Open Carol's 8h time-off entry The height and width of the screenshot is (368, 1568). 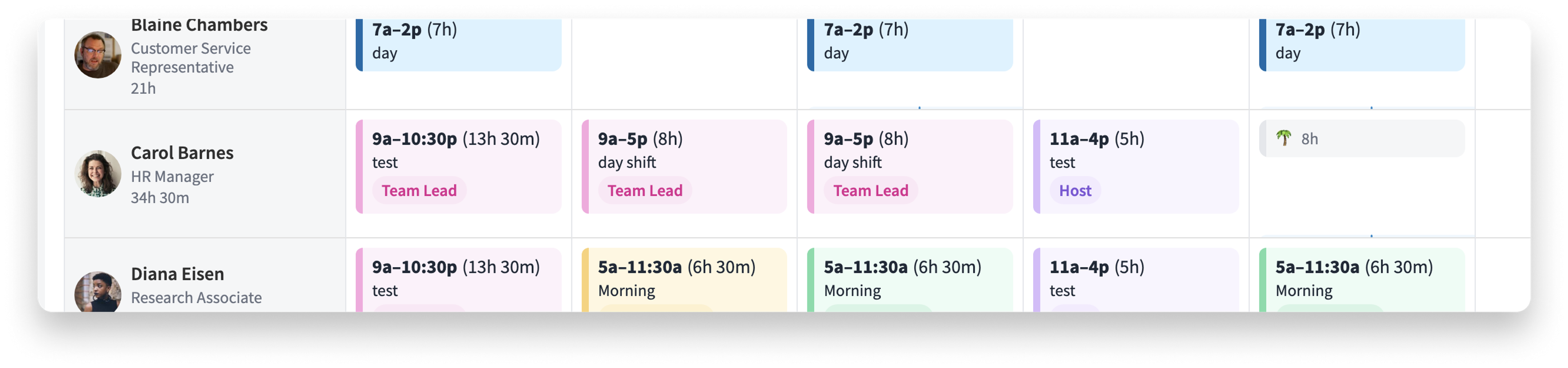(x=1362, y=139)
